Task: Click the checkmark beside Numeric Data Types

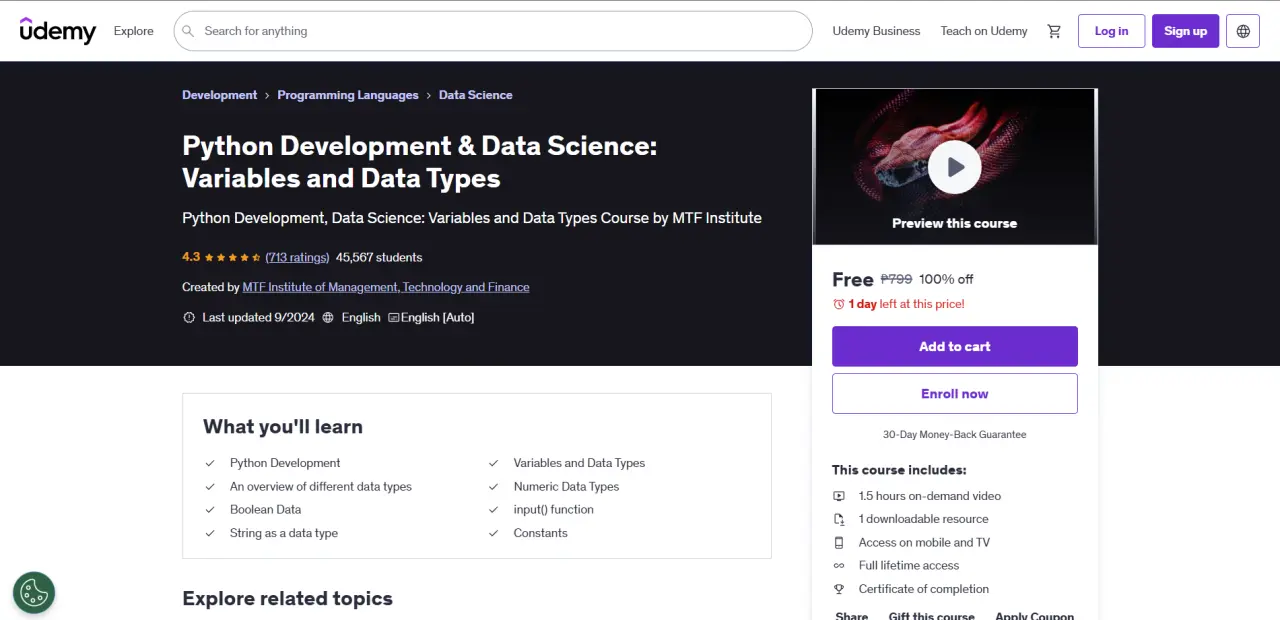Action: (493, 487)
